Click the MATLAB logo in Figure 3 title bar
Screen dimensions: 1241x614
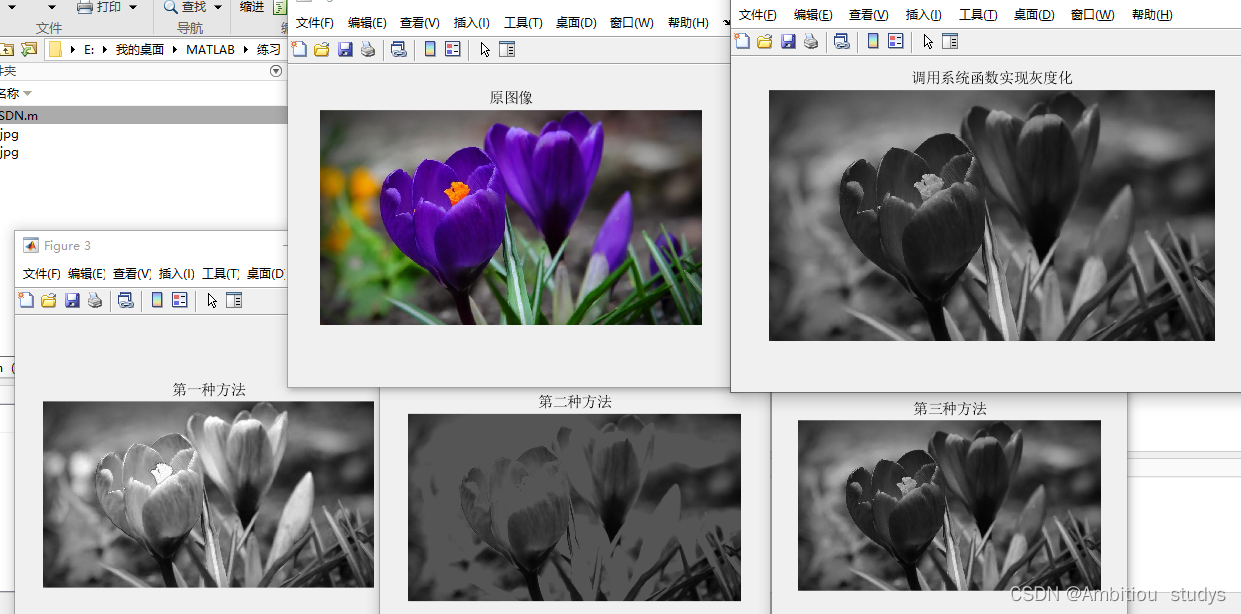point(31,246)
